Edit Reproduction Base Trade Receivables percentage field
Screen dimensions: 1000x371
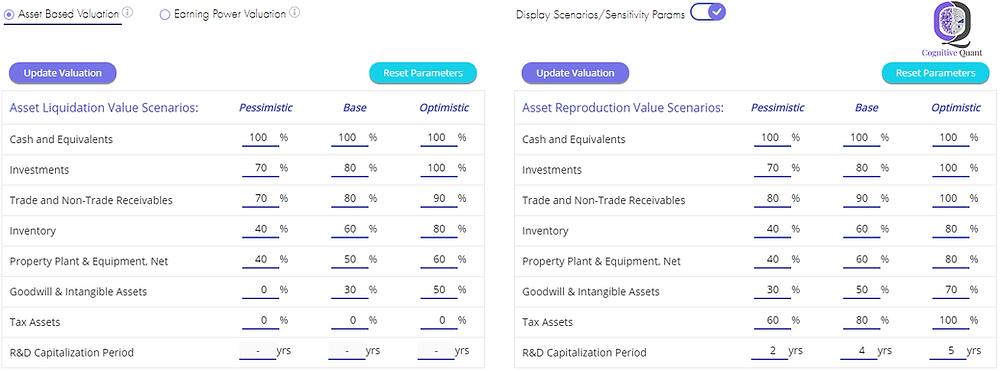click(x=862, y=200)
